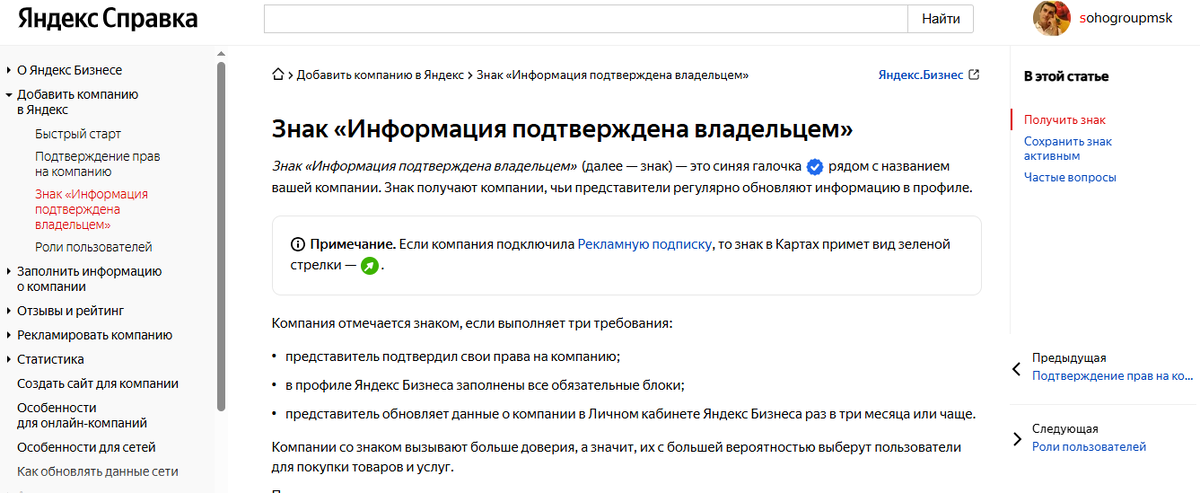Go to next article Роли пользователей

pyautogui.click(x=1089, y=447)
